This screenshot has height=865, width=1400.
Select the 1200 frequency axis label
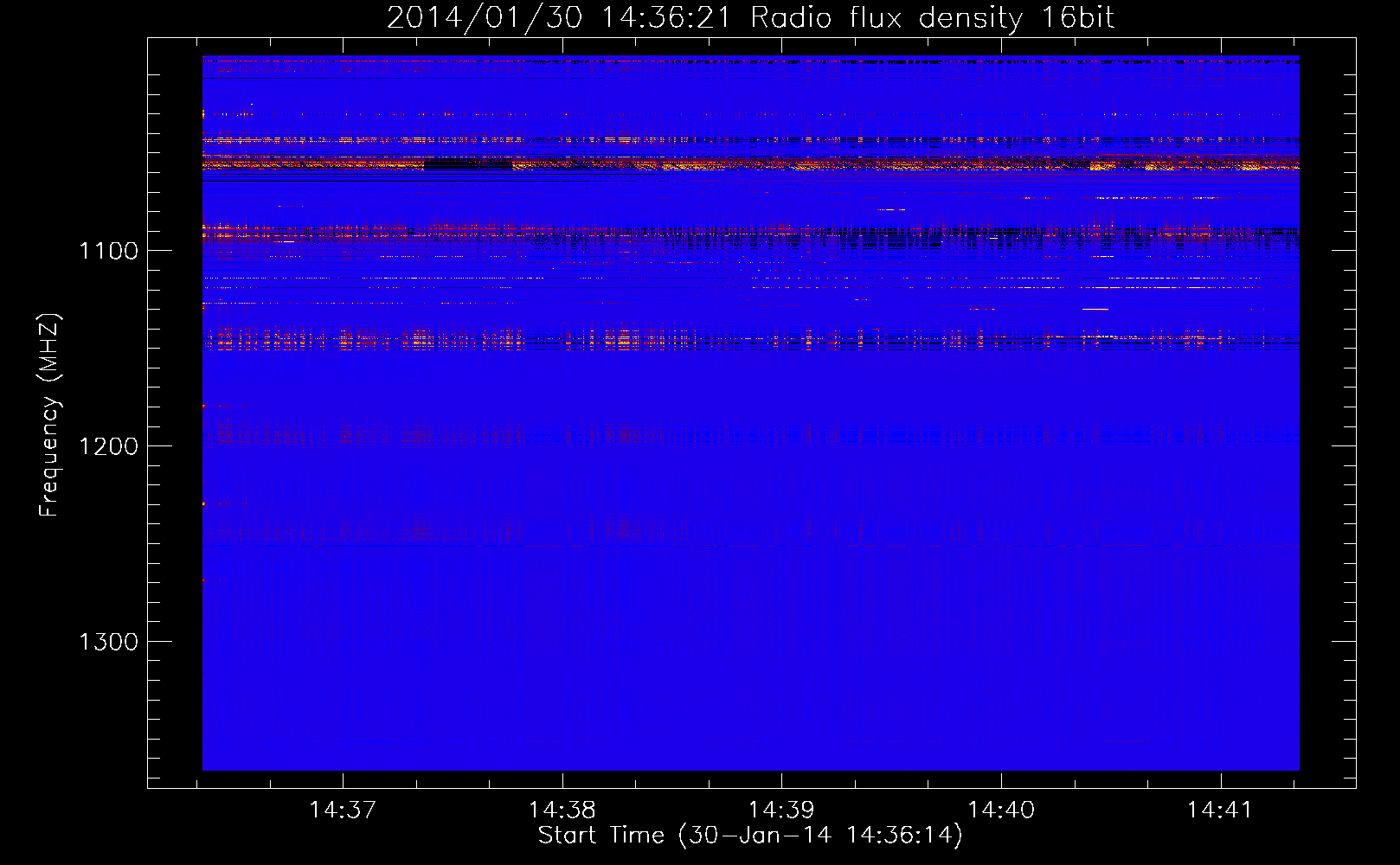[x=108, y=446]
